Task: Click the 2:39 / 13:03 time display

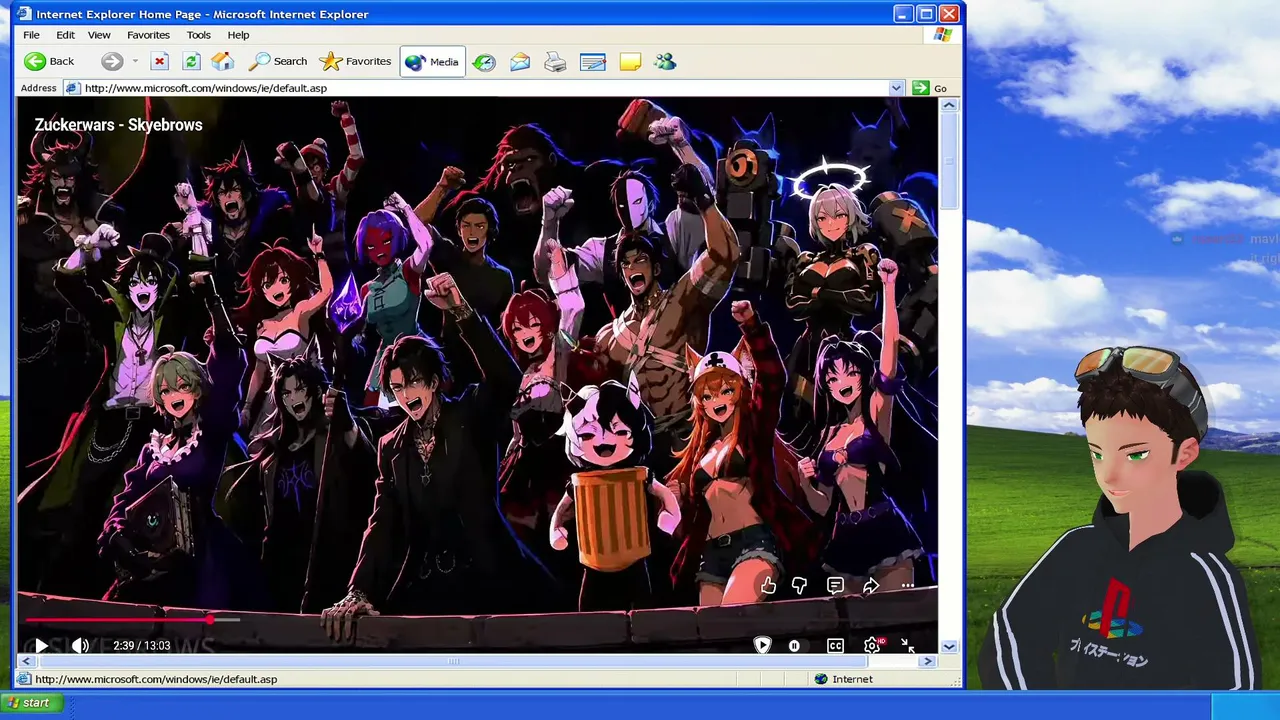Action: tap(141, 646)
